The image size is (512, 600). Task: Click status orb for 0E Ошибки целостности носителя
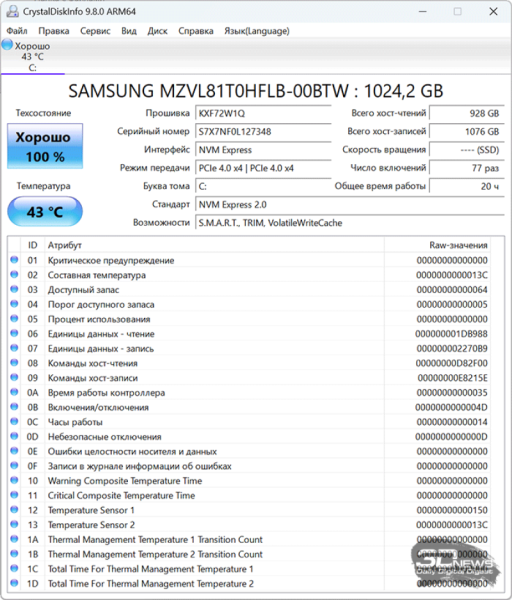[14, 451]
